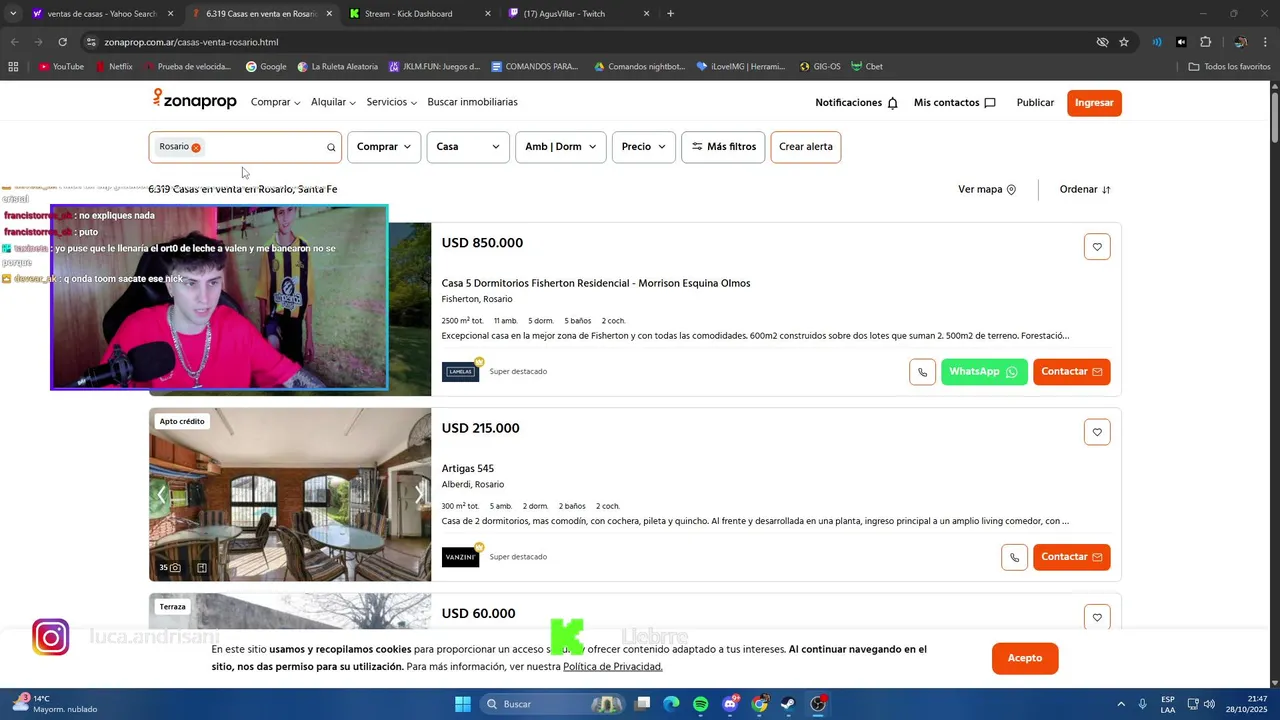The height and width of the screenshot is (720, 1280).
Task: Open Comprar navigation menu
Action: coord(275,102)
